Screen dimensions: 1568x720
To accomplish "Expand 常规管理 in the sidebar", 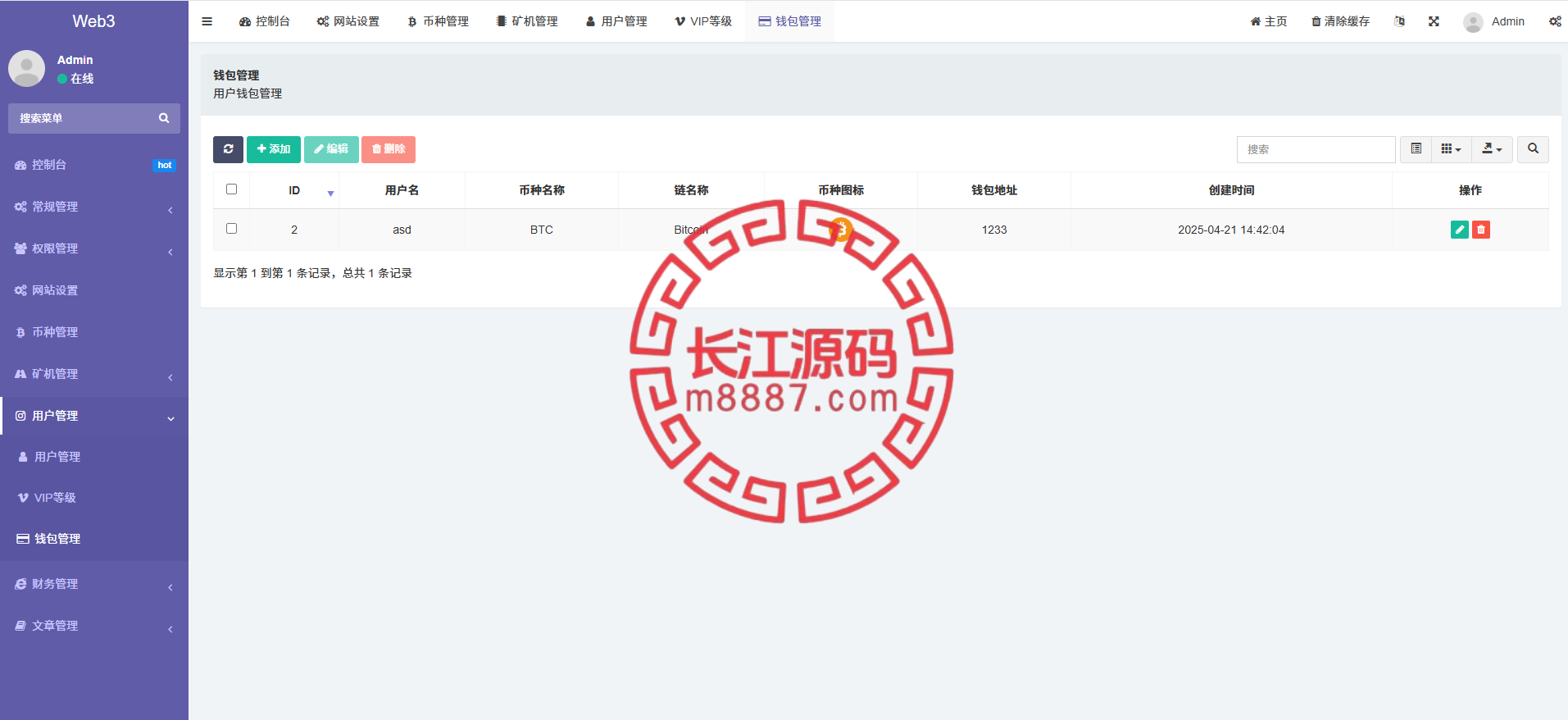I will tap(94, 207).
